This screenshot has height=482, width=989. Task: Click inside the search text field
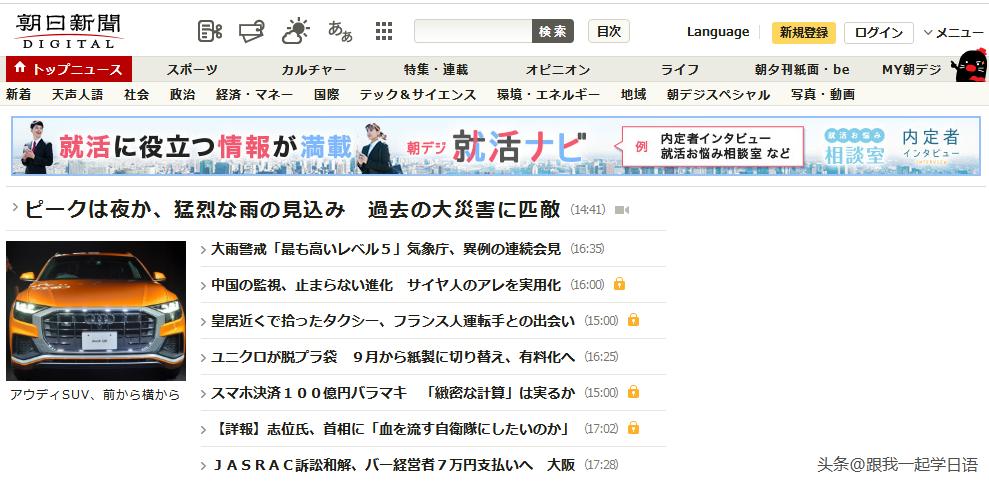(473, 31)
